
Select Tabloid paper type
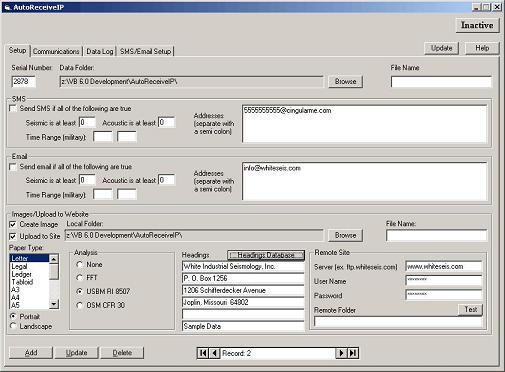[x=29, y=282]
